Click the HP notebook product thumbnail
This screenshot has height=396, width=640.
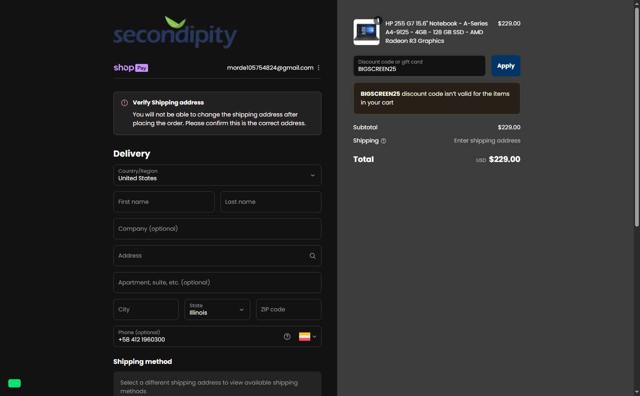(x=366, y=32)
